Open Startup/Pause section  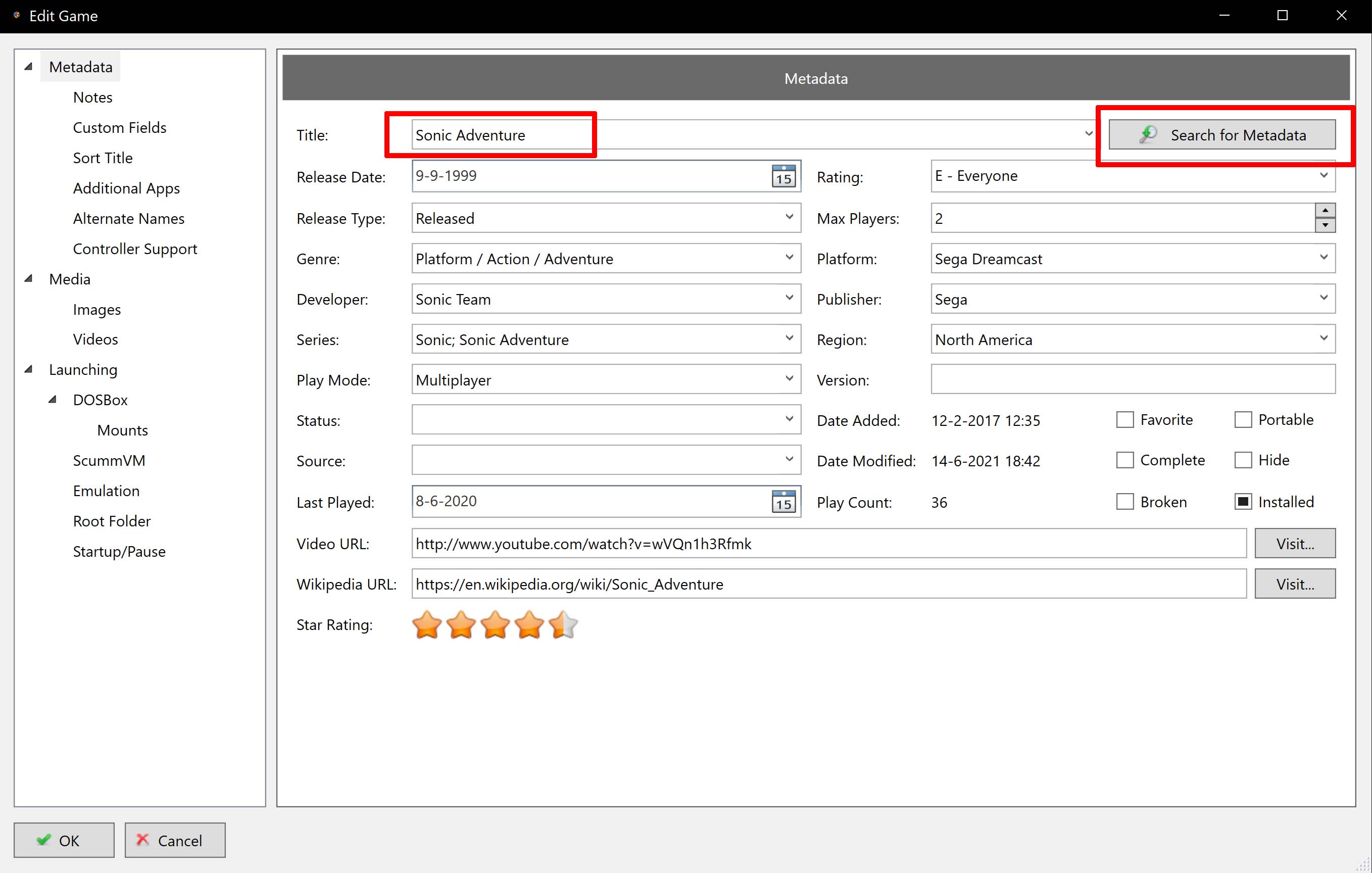click(119, 552)
